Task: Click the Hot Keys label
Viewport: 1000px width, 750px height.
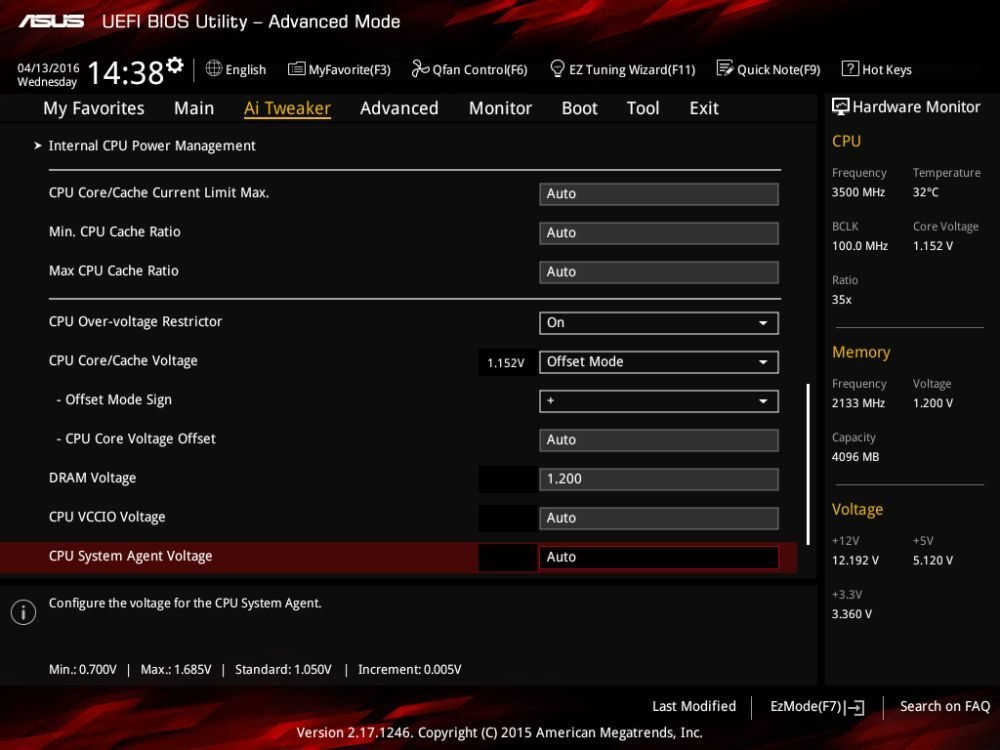Action: pyautogui.click(x=886, y=70)
